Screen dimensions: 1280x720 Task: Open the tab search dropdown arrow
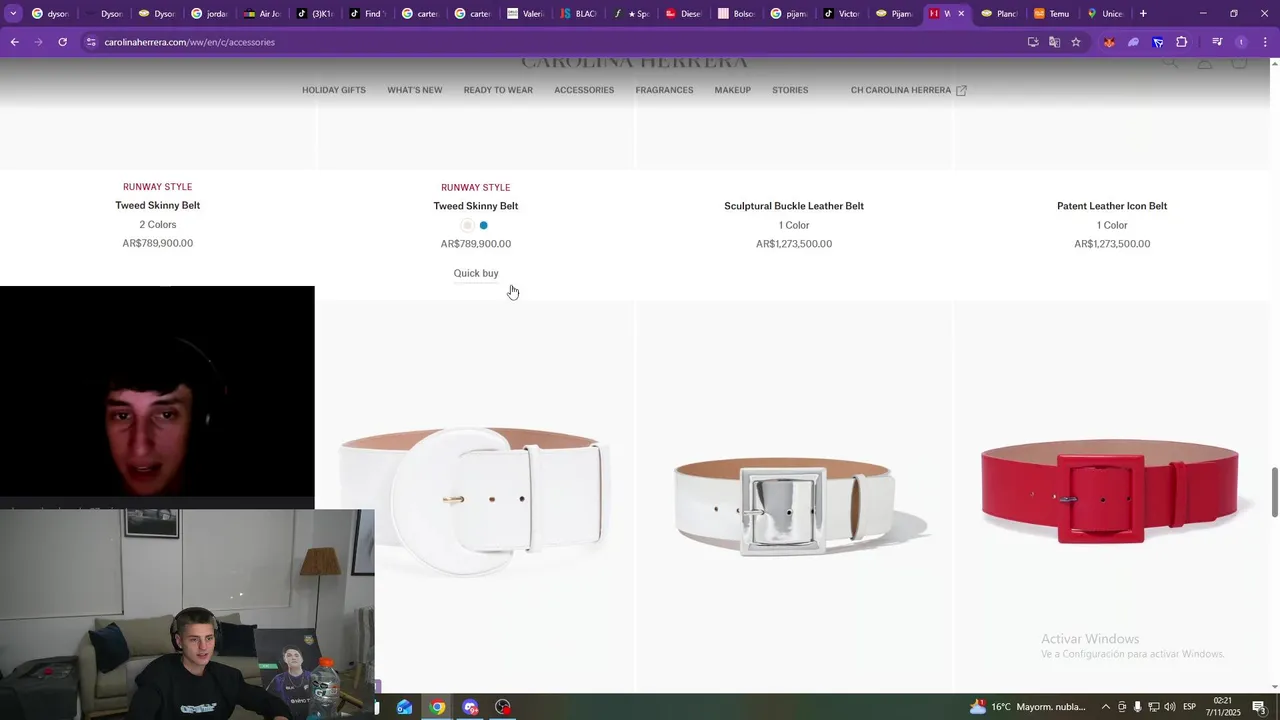[13, 14]
